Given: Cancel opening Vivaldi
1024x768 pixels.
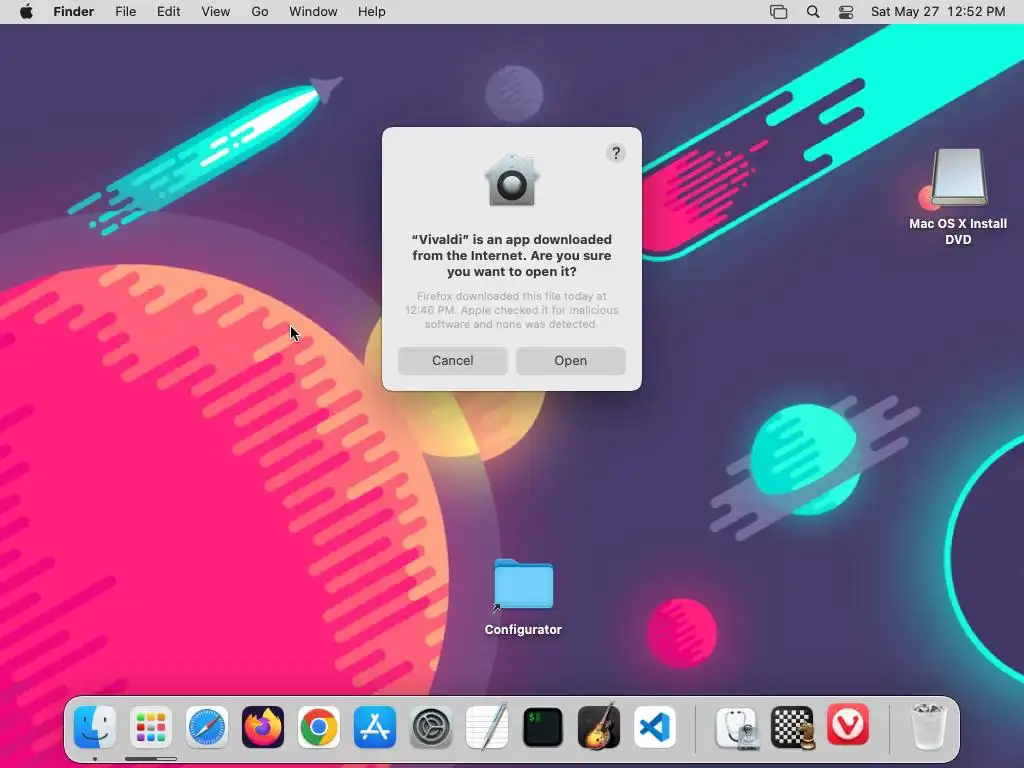Looking at the screenshot, I should [x=453, y=360].
